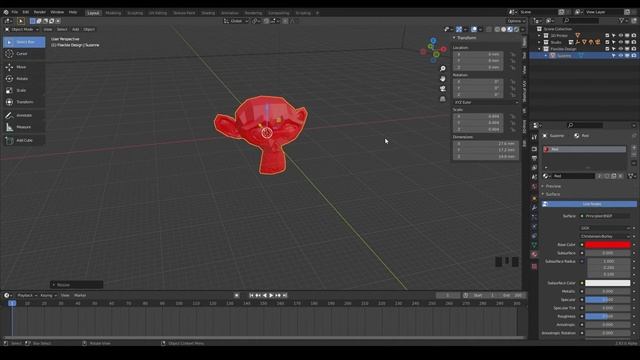Click the Roughness slider
This screenshot has width=640, height=360.
[607, 316]
